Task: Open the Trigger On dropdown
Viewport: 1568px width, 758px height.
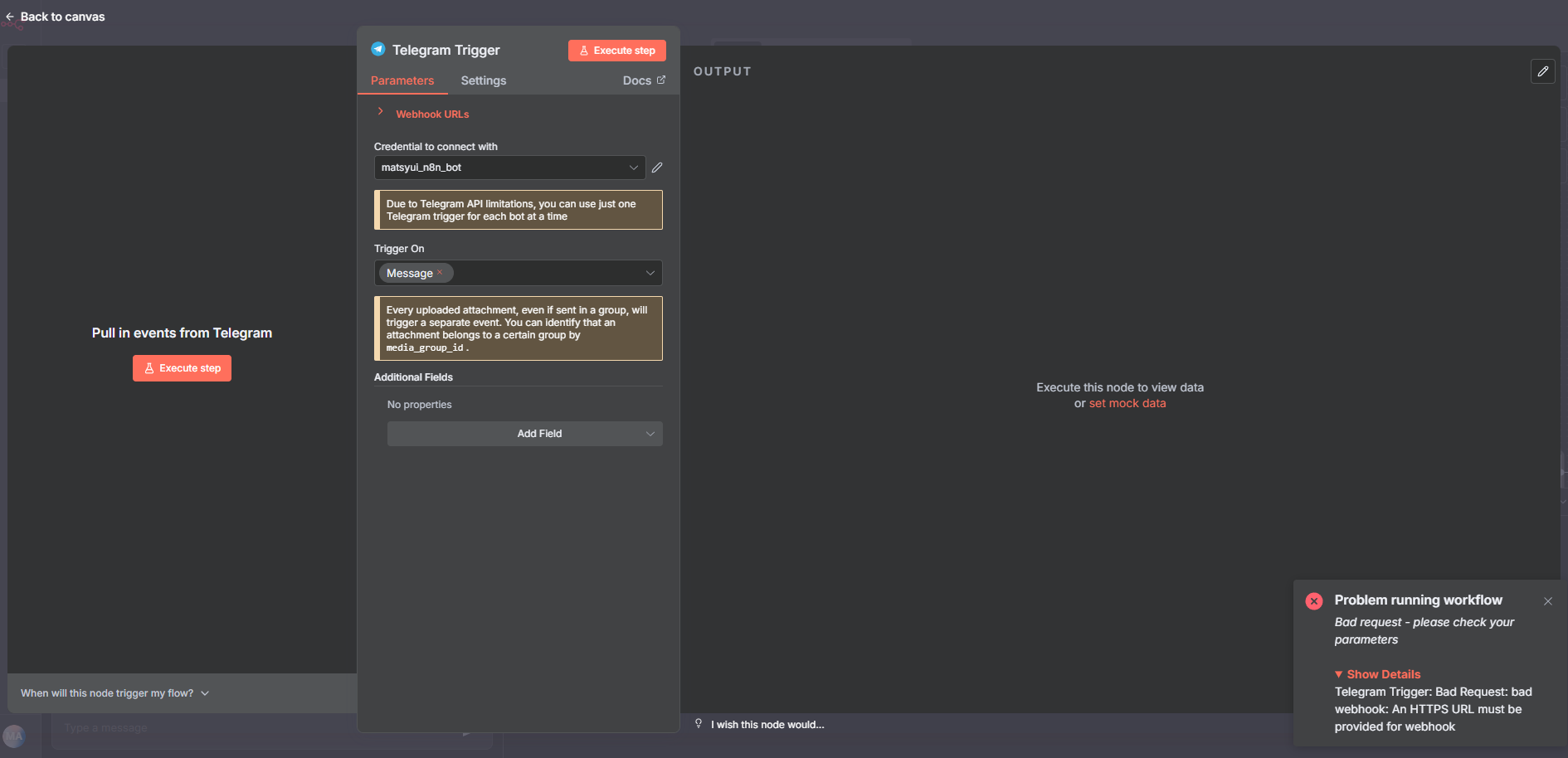Action: 650,273
